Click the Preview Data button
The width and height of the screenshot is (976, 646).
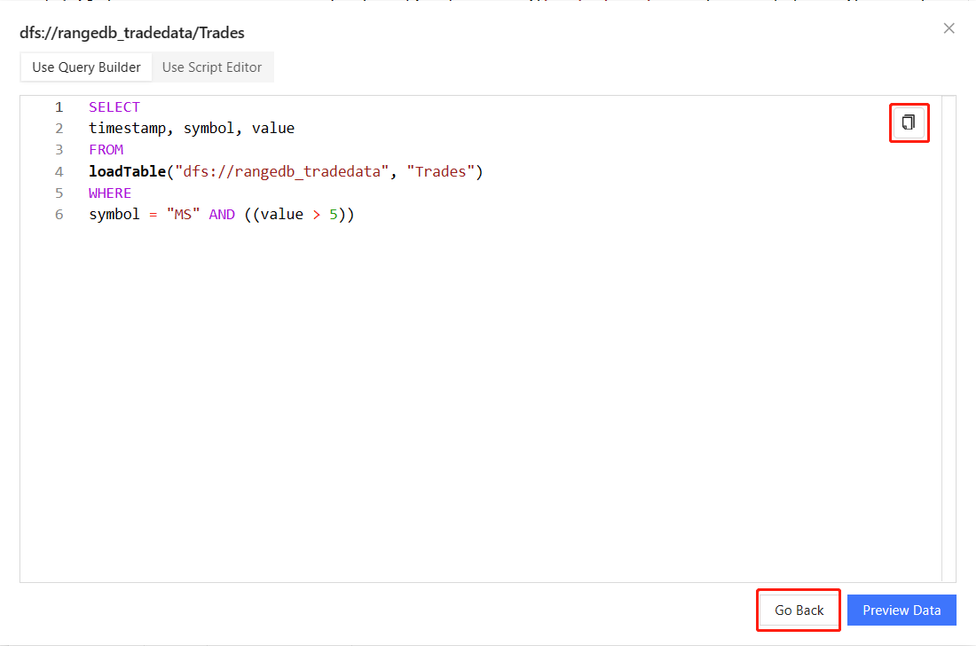click(901, 610)
